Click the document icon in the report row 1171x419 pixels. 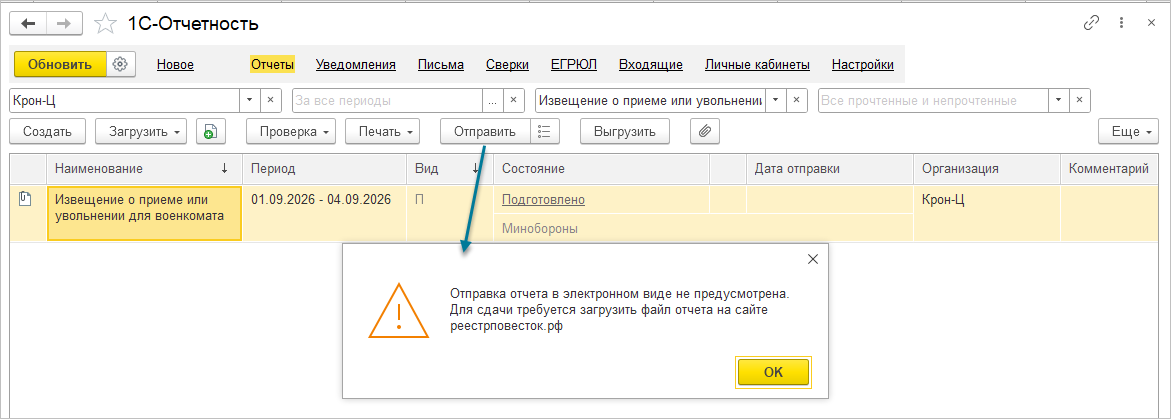(26, 199)
